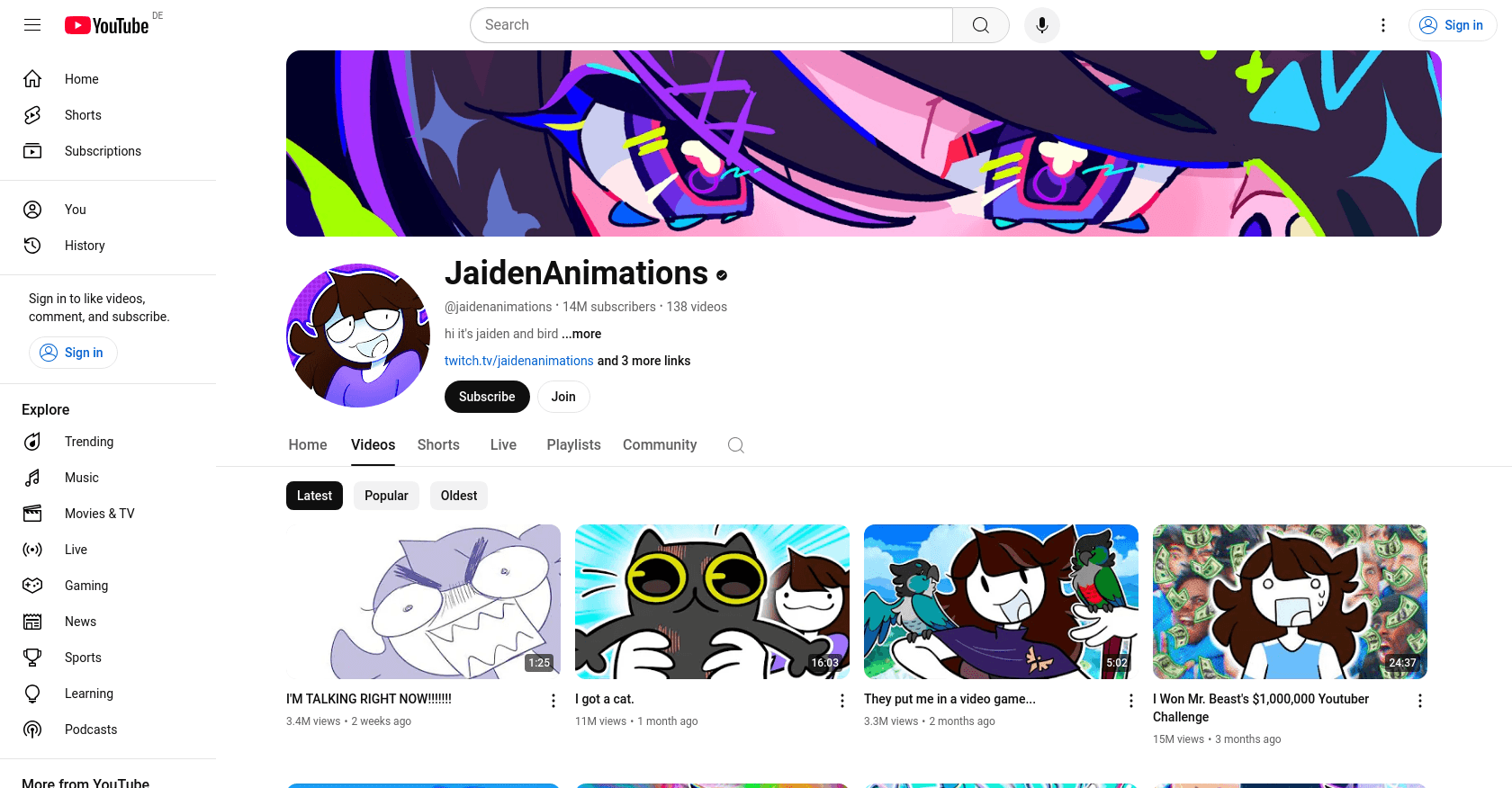The image size is (1512, 788).
Task: Click the YouTube logo
Action: point(107,25)
